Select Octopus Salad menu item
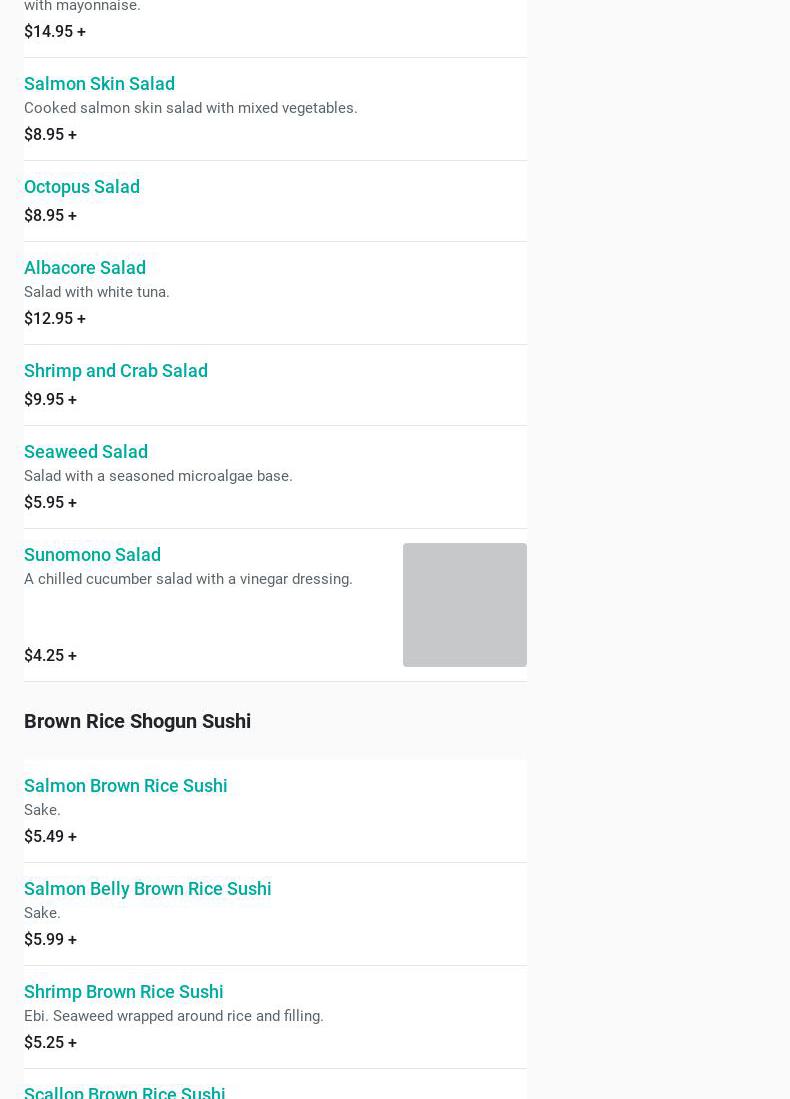 pyautogui.click(x=82, y=186)
